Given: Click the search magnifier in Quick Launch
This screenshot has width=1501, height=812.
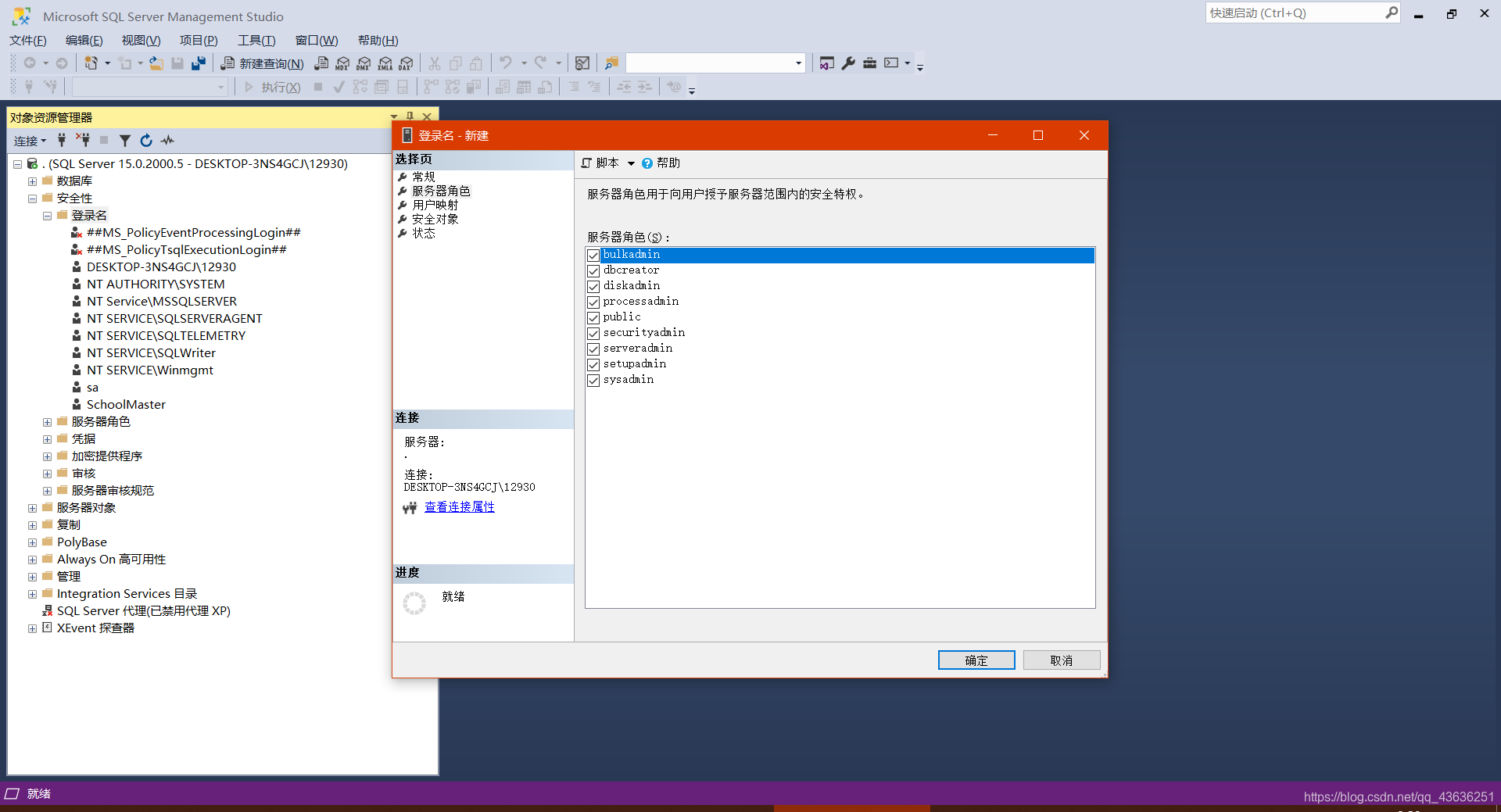Looking at the screenshot, I should pos(1392,13).
